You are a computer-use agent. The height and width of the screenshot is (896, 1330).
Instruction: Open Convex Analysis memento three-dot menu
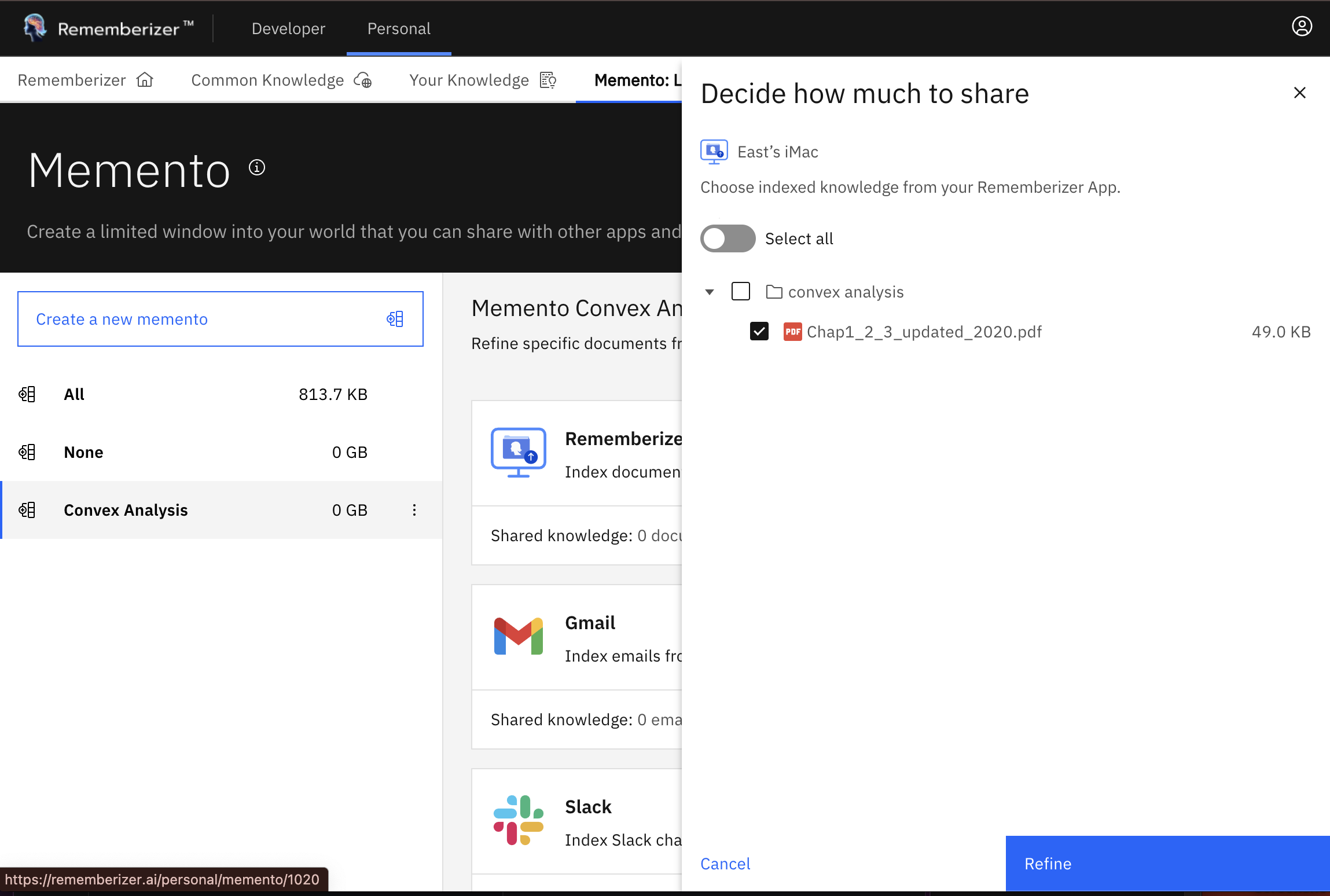414,510
